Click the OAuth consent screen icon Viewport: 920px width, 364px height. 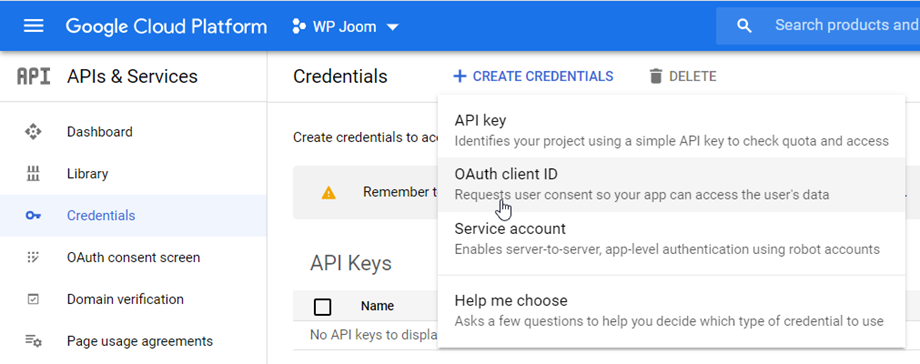click(33, 257)
